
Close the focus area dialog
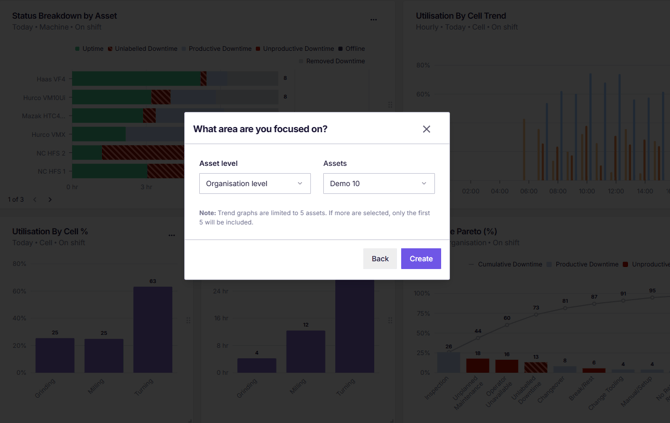tap(426, 129)
